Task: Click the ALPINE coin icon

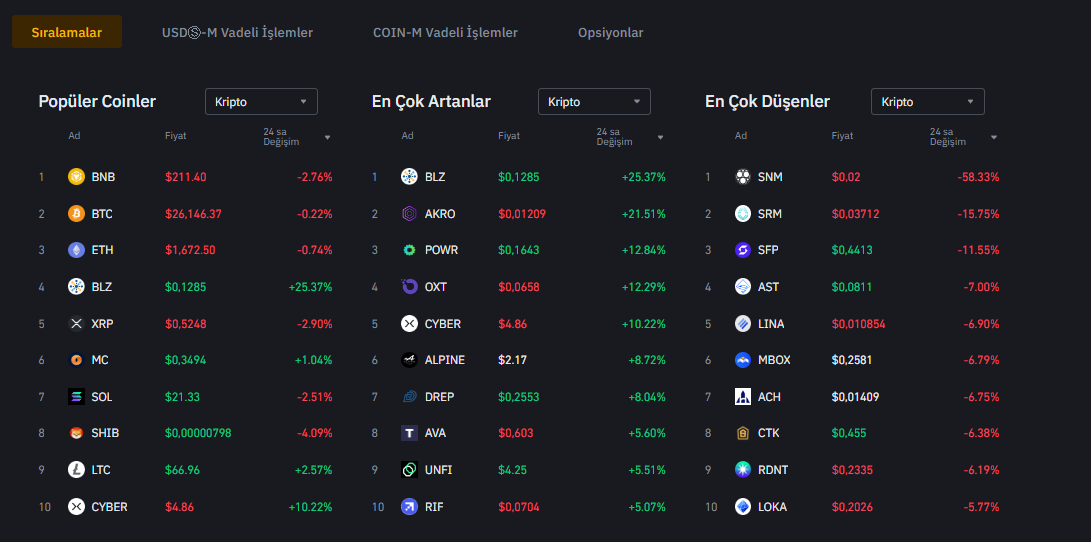Action: click(409, 360)
